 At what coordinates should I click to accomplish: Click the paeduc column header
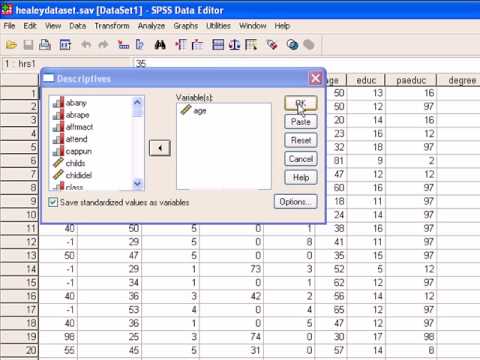(x=411, y=80)
